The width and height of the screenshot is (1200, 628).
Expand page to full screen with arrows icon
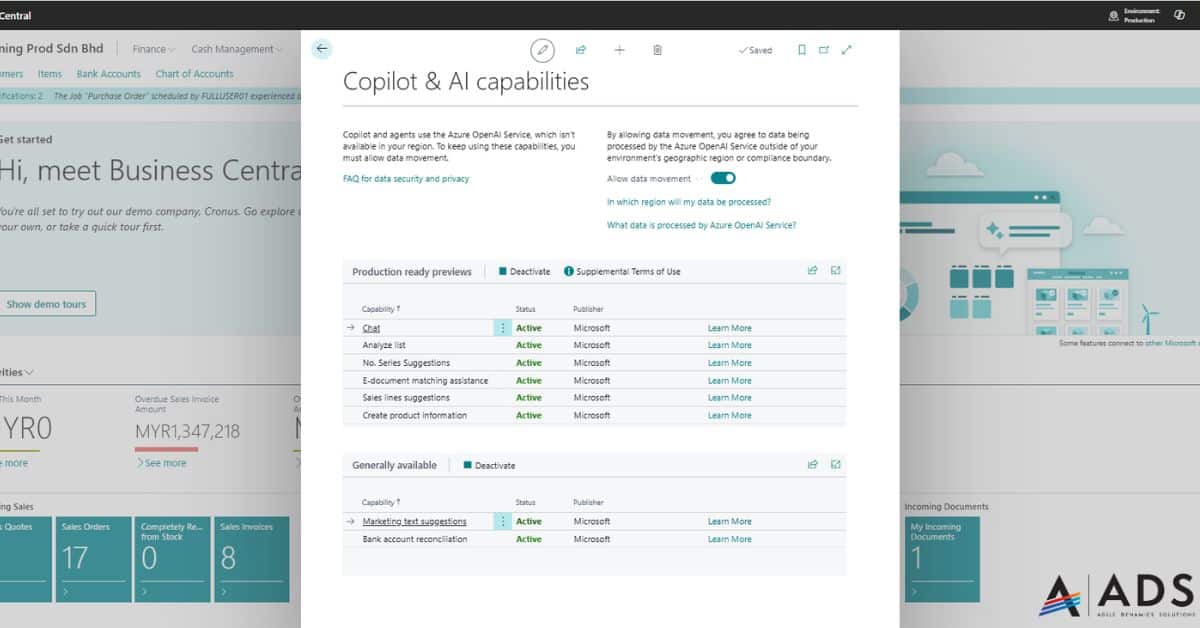pos(846,49)
